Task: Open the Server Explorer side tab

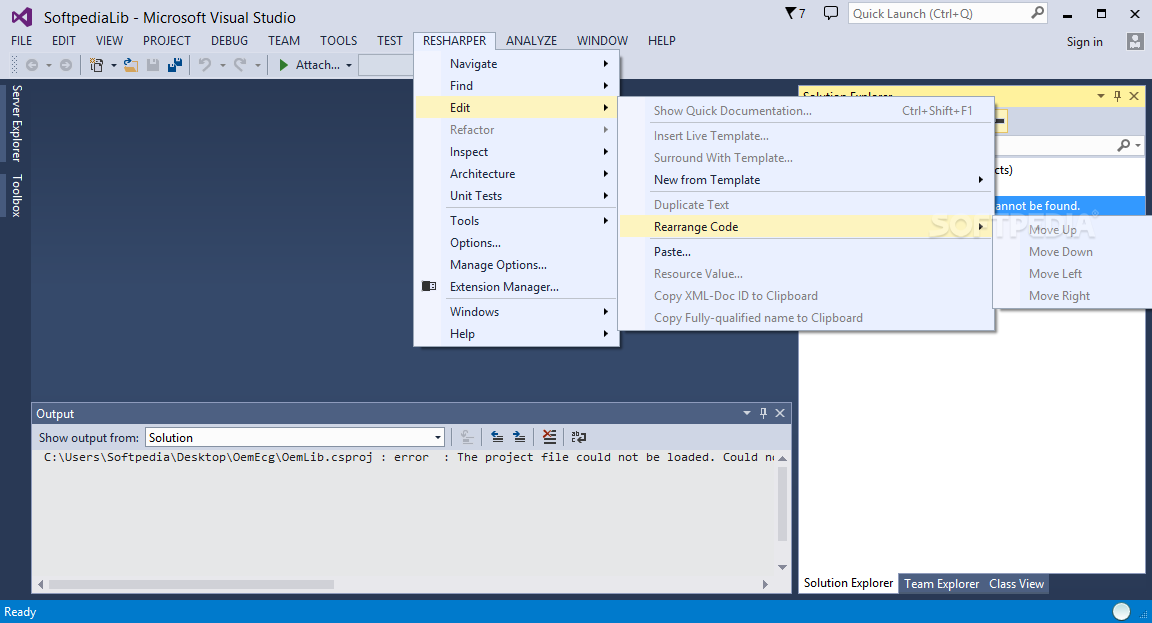Action: [x=16, y=123]
